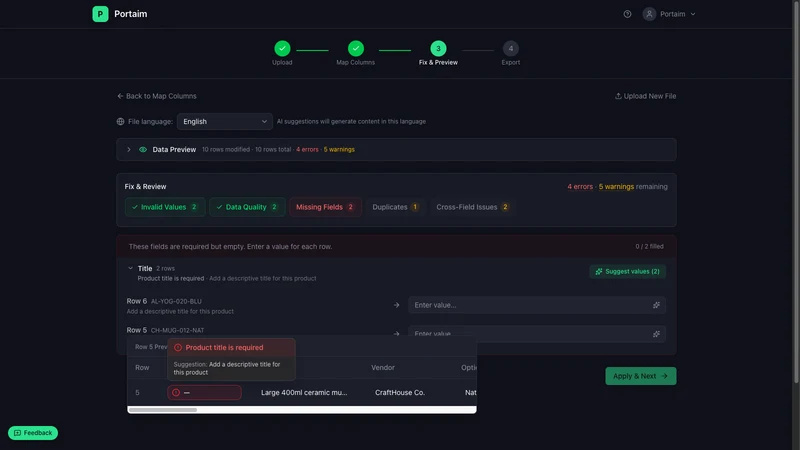This screenshot has height=450, width=800.
Task: Open the Portaim account menu chevron
Action: [x=692, y=14]
